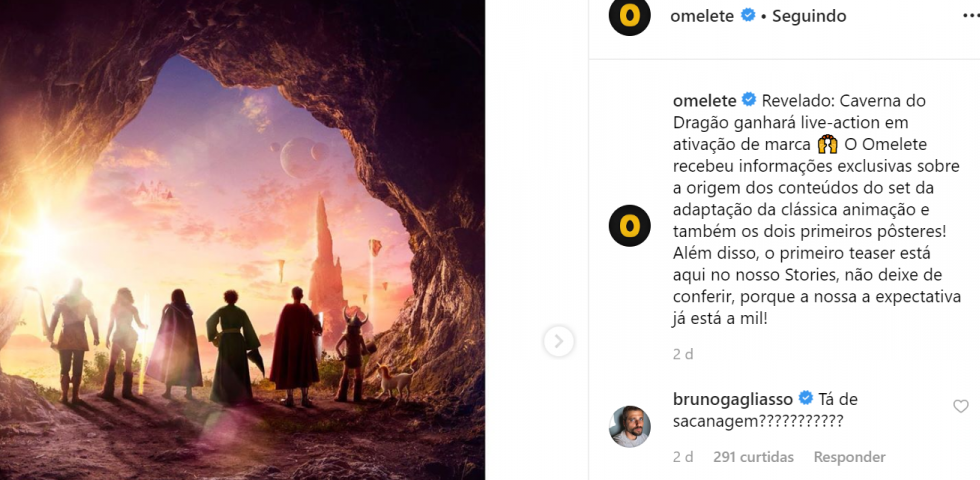Open brunogagliasso's profile picture
Screen dimensions: 980x480
[629, 427]
